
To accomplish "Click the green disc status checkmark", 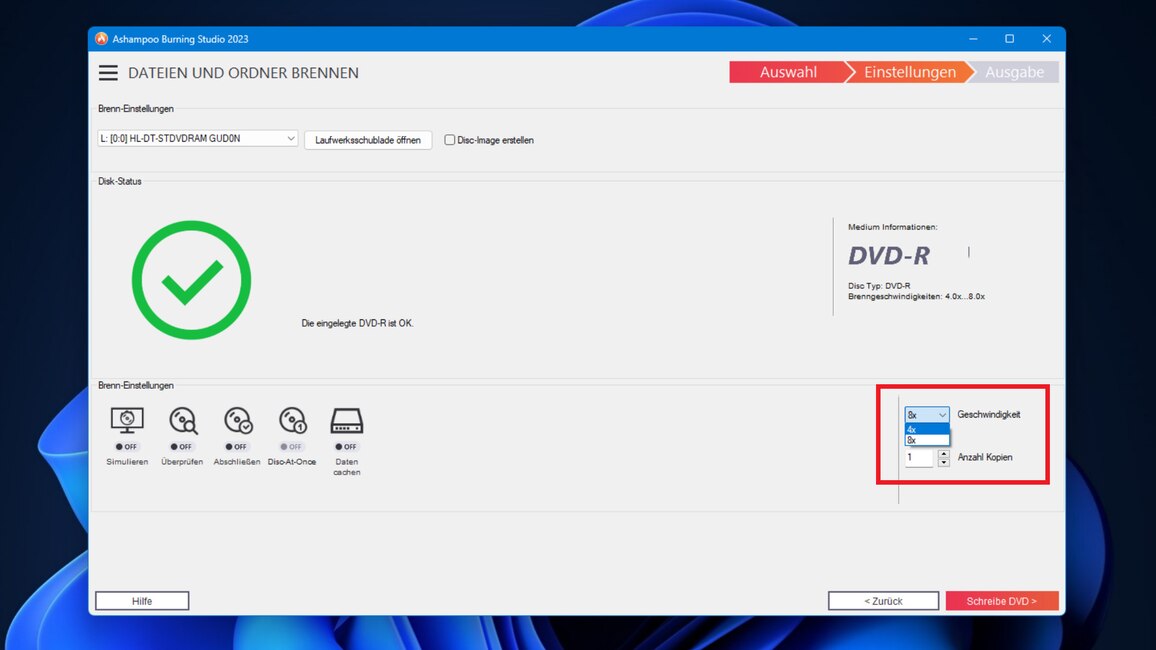I will [191, 280].
